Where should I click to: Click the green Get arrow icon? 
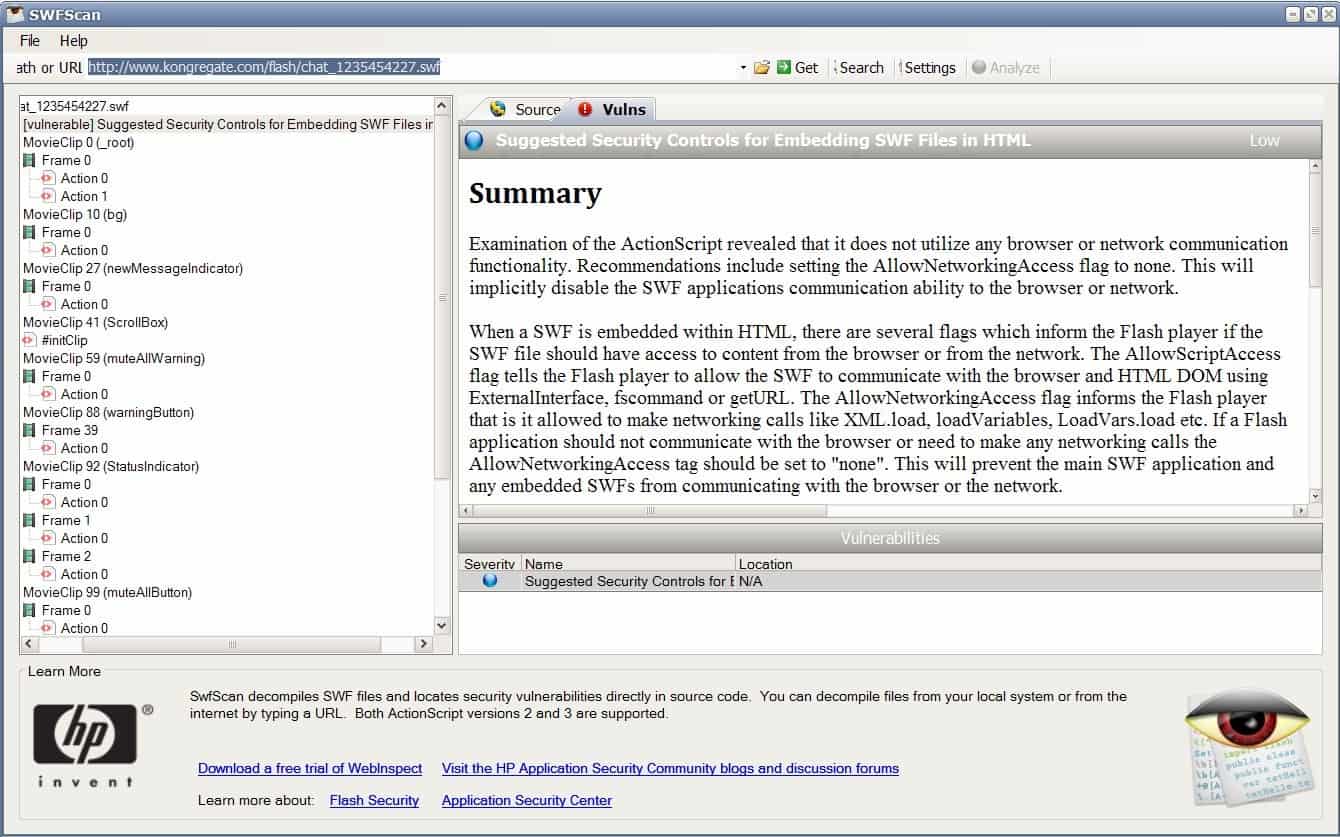coord(784,67)
